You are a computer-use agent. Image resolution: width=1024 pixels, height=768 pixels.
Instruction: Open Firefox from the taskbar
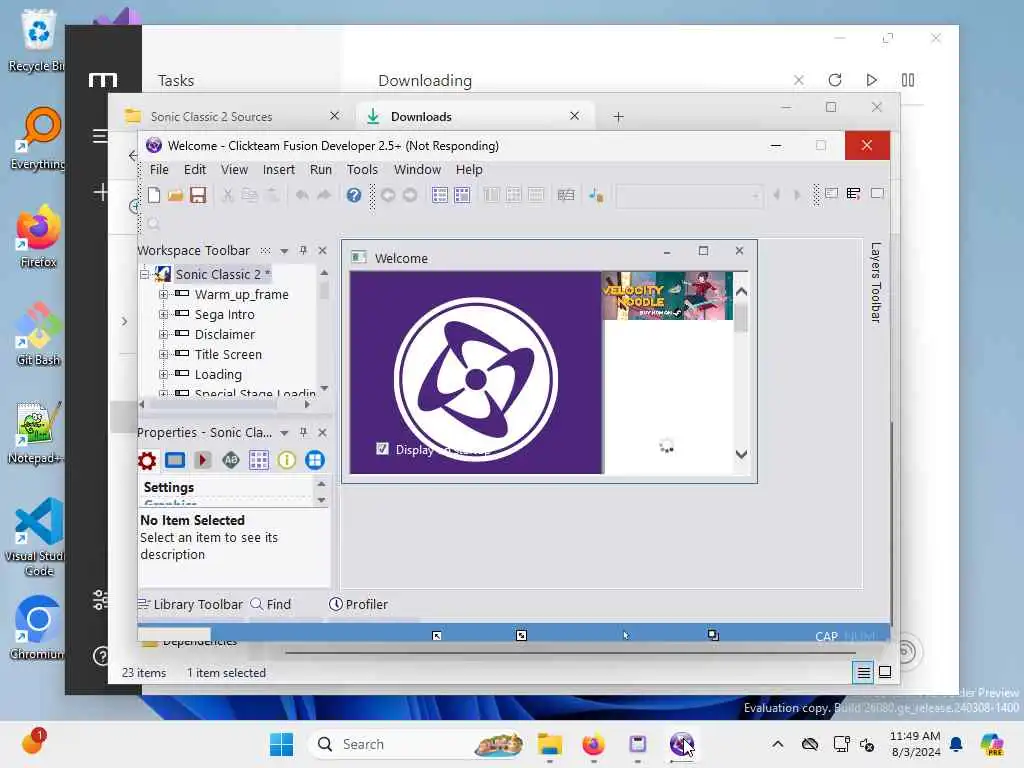[593, 744]
